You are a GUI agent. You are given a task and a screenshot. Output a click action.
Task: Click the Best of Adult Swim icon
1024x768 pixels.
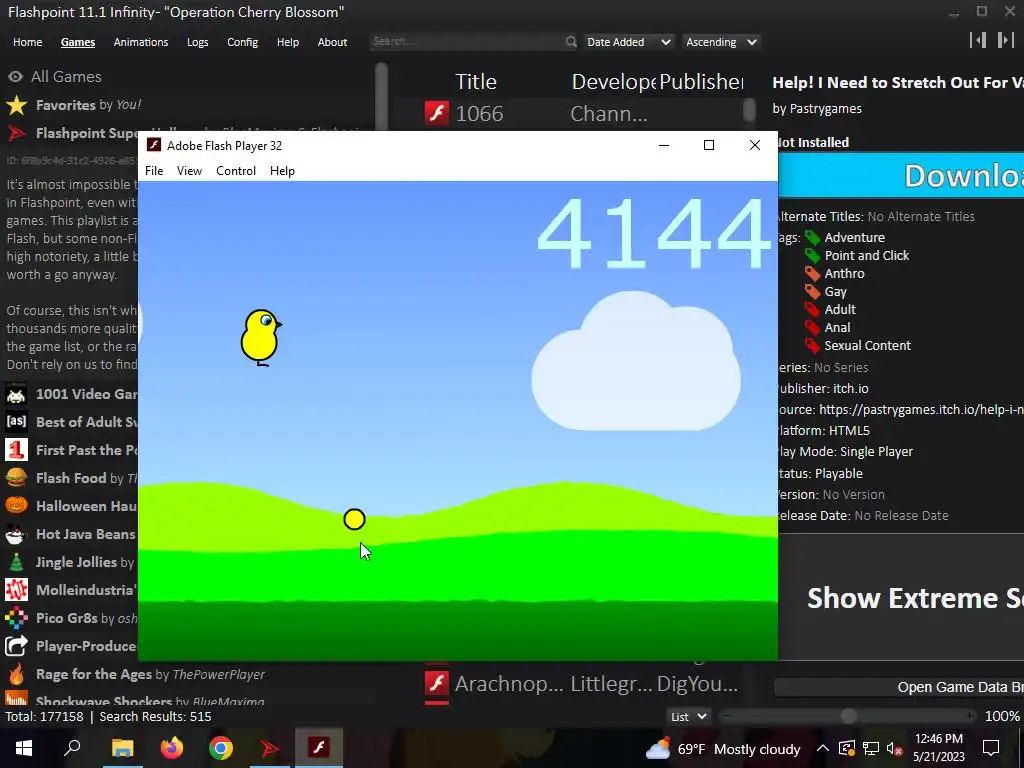pyautogui.click(x=16, y=421)
